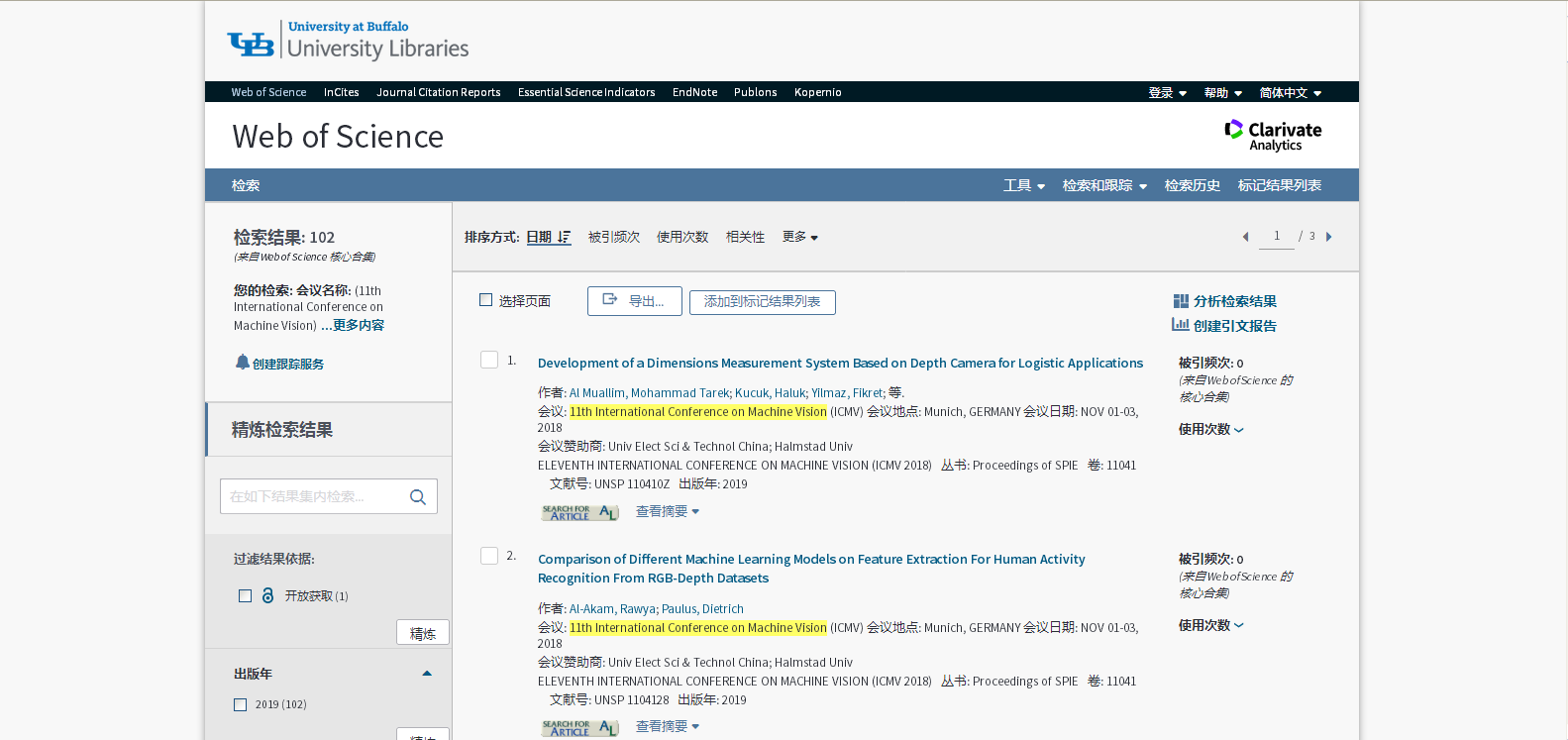Viewport: 1568px width, 740px height.
Task: Go to previous results page arrow
Action: coord(1245,237)
